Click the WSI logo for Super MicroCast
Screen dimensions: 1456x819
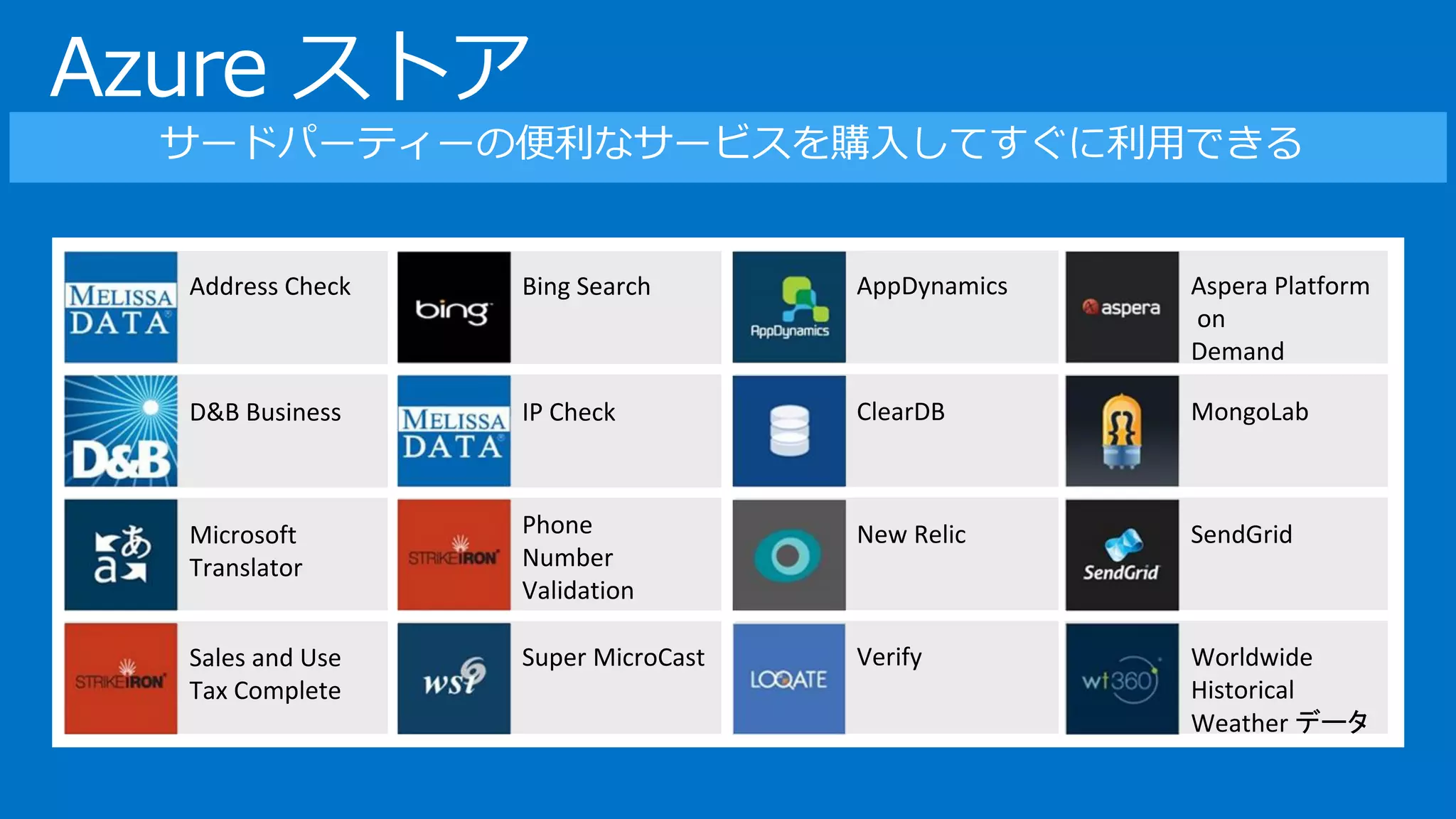[x=454, y=678]
